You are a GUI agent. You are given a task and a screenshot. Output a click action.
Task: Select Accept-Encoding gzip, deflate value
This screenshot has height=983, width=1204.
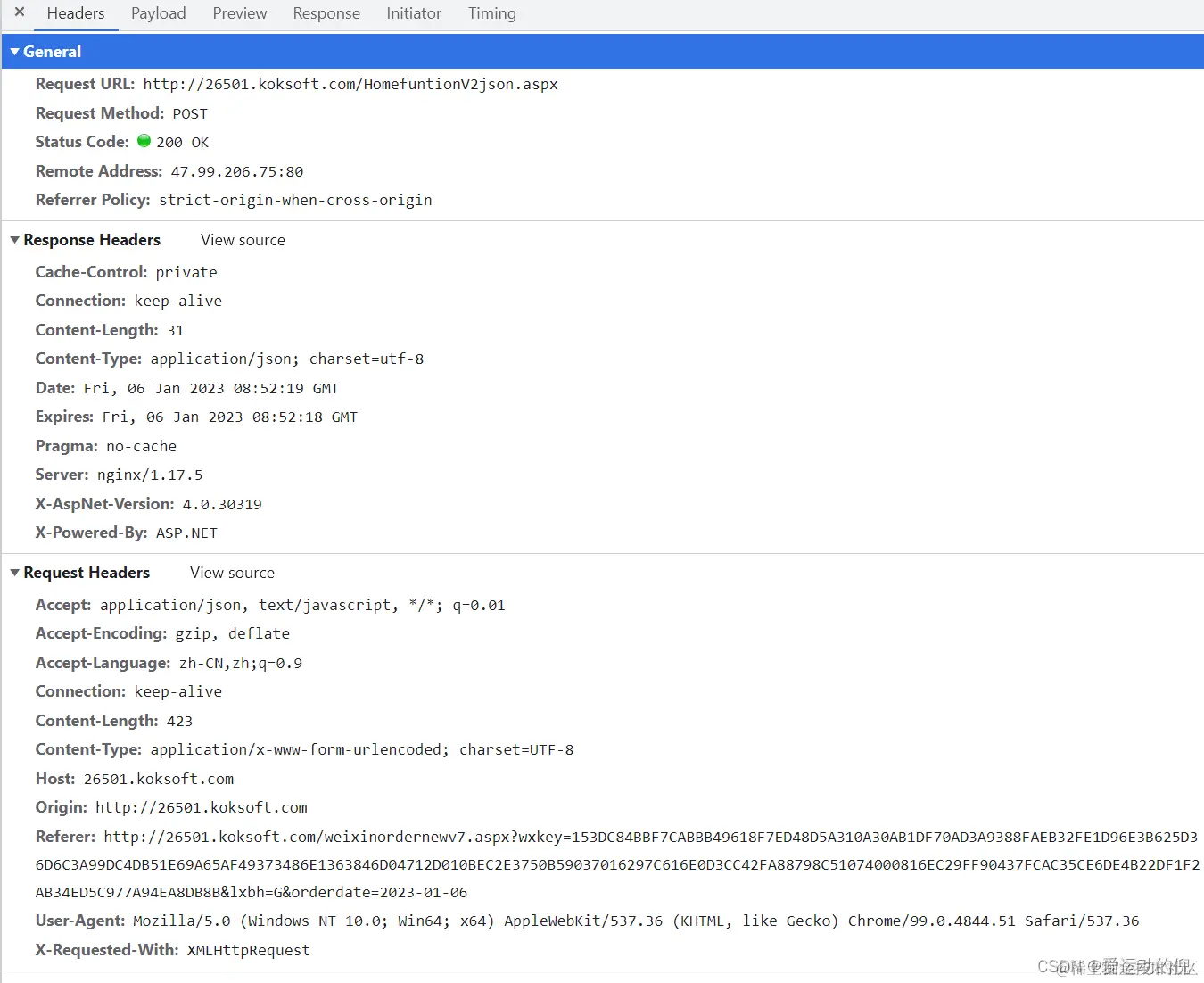click(x=232, y=633)
